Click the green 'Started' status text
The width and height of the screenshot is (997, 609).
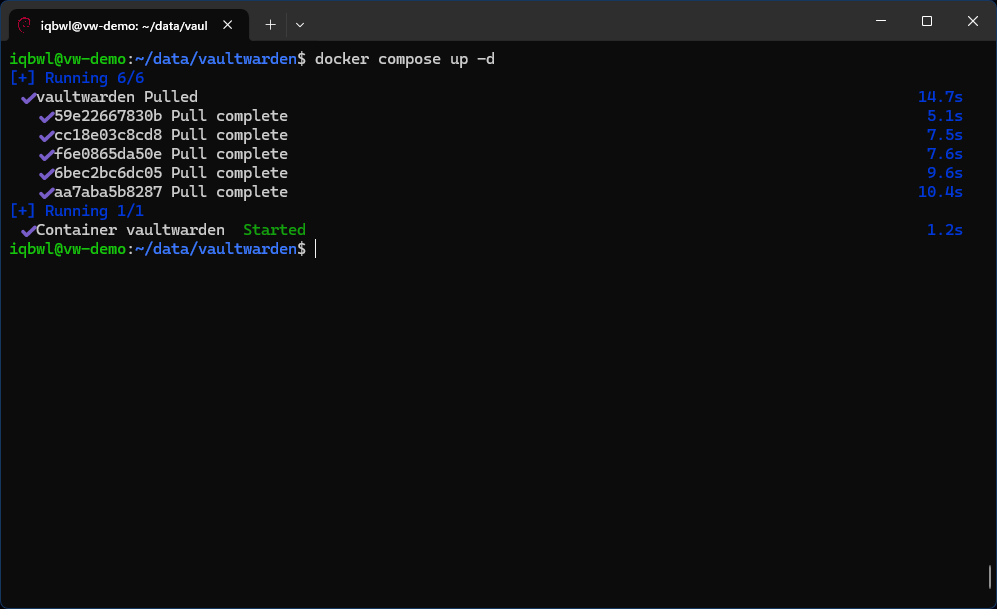[274, 229]
